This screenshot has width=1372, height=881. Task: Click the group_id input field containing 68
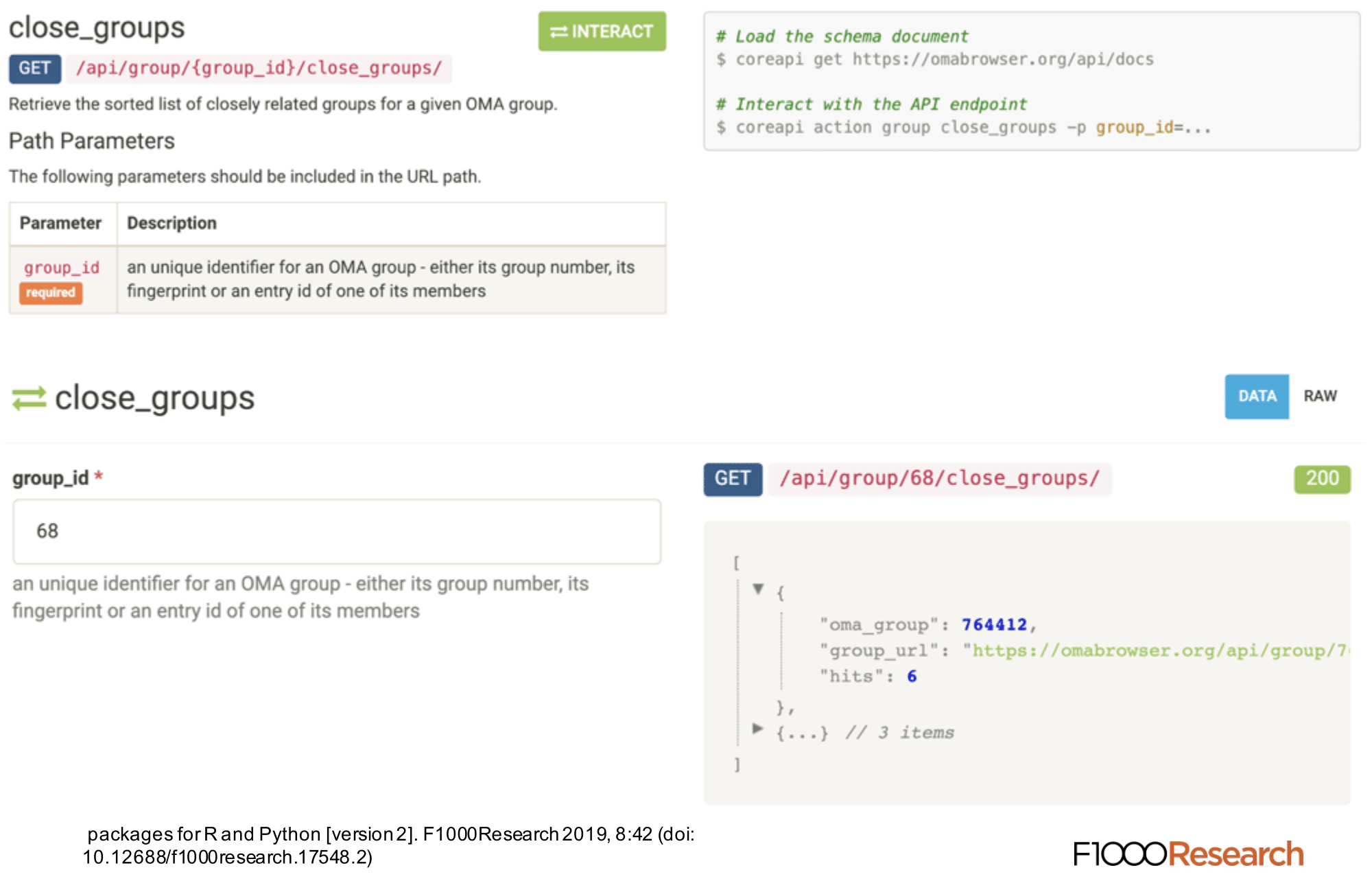(336, 531)
